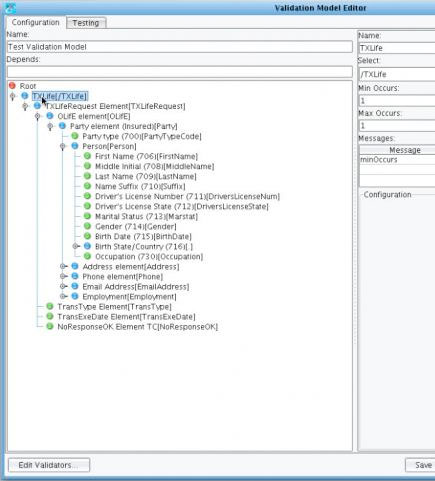Expand the Phone element node
This screenshot has height=481, width=435.
click(x=63, y=276)
